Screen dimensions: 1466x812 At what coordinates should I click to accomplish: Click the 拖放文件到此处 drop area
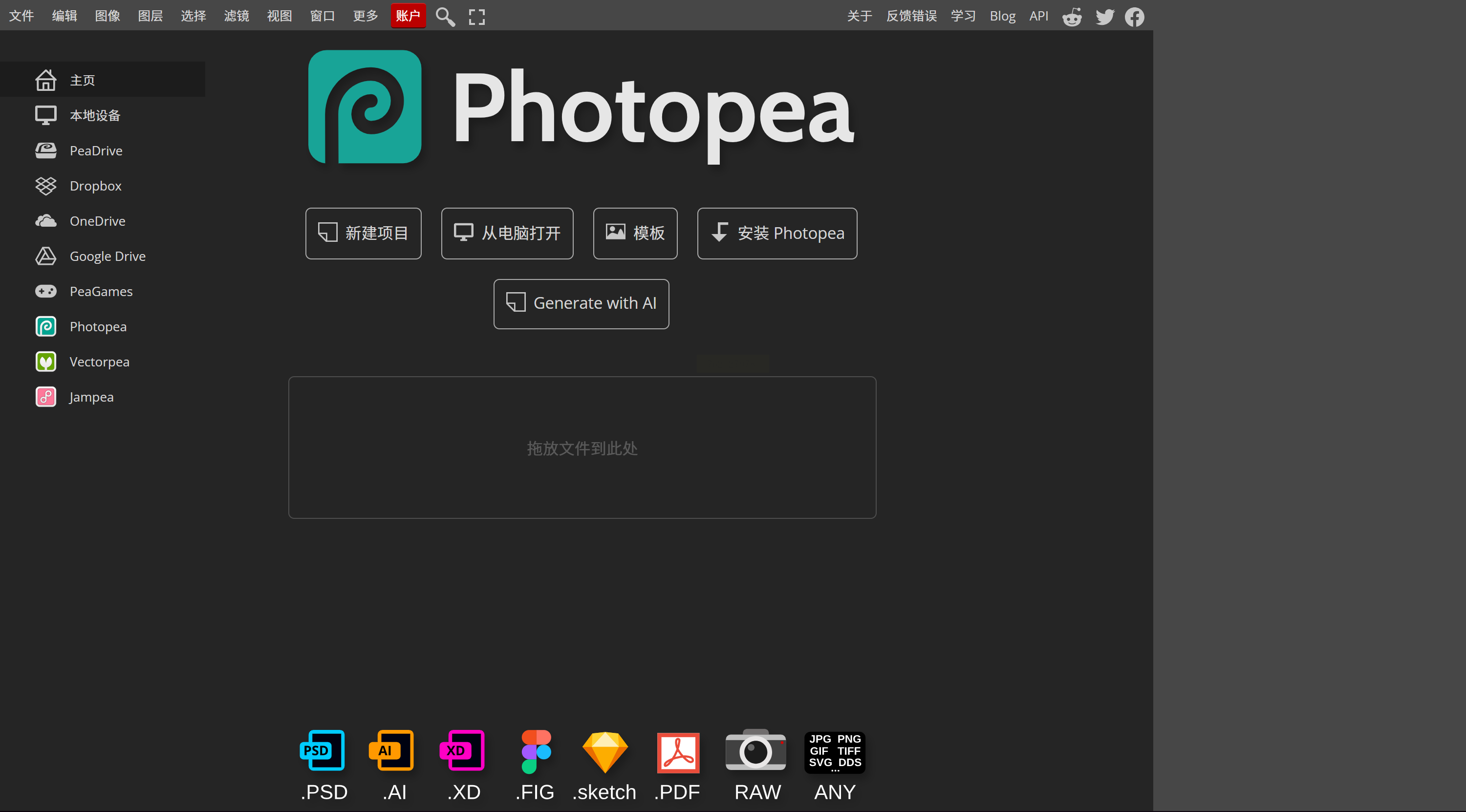click(582, 447)
